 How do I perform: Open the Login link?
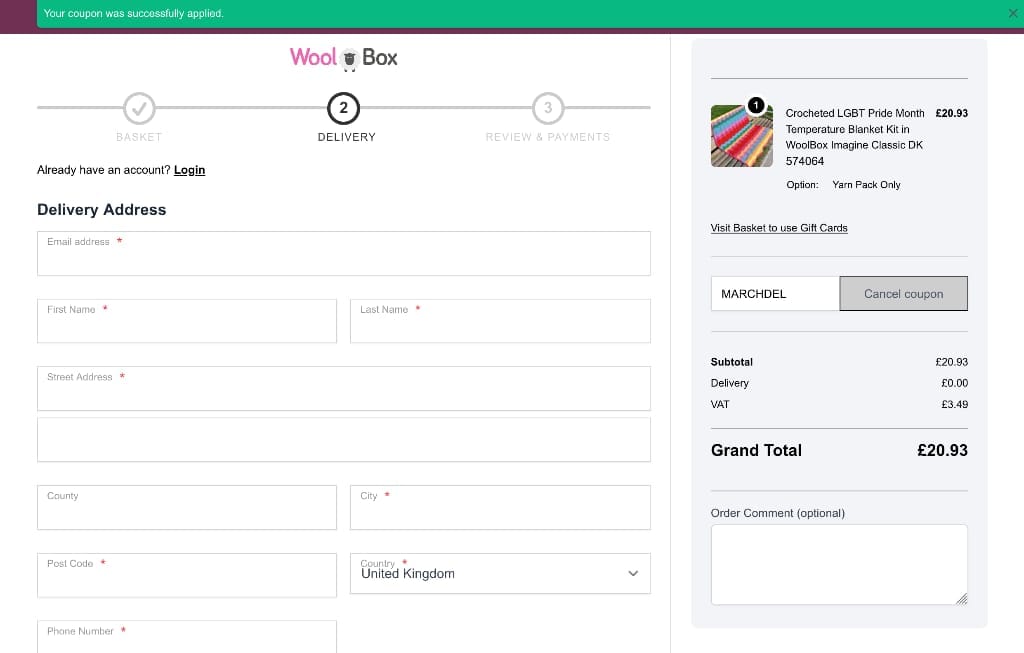point(189,170)
